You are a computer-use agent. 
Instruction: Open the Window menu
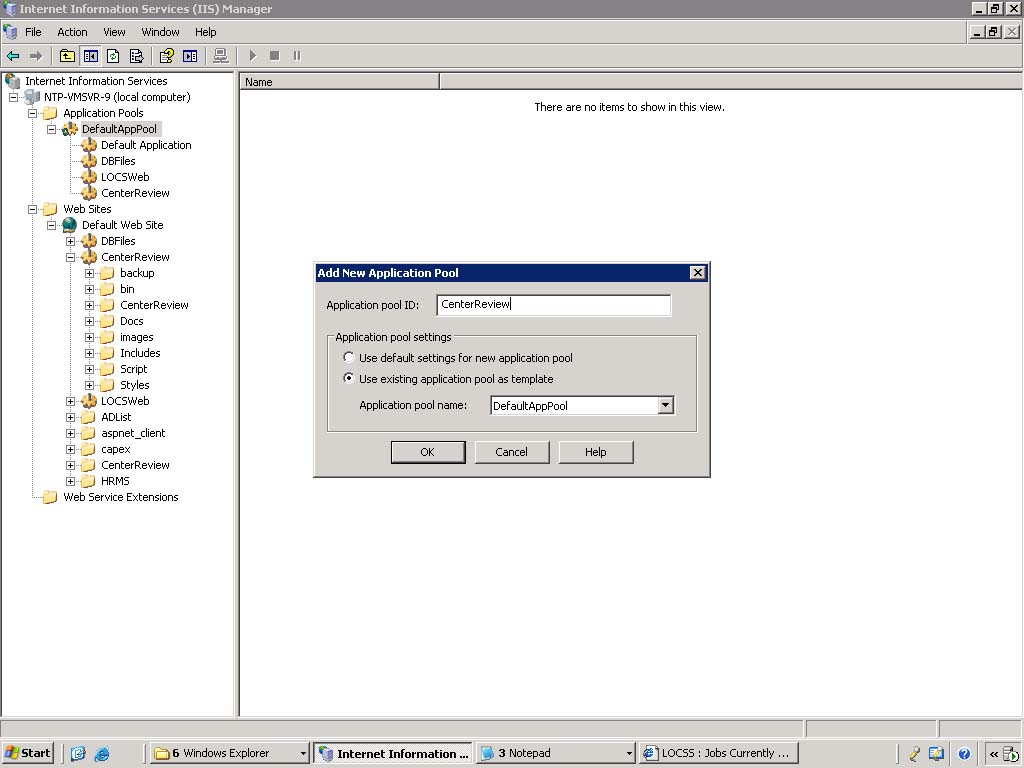click(x=161, y=32)
